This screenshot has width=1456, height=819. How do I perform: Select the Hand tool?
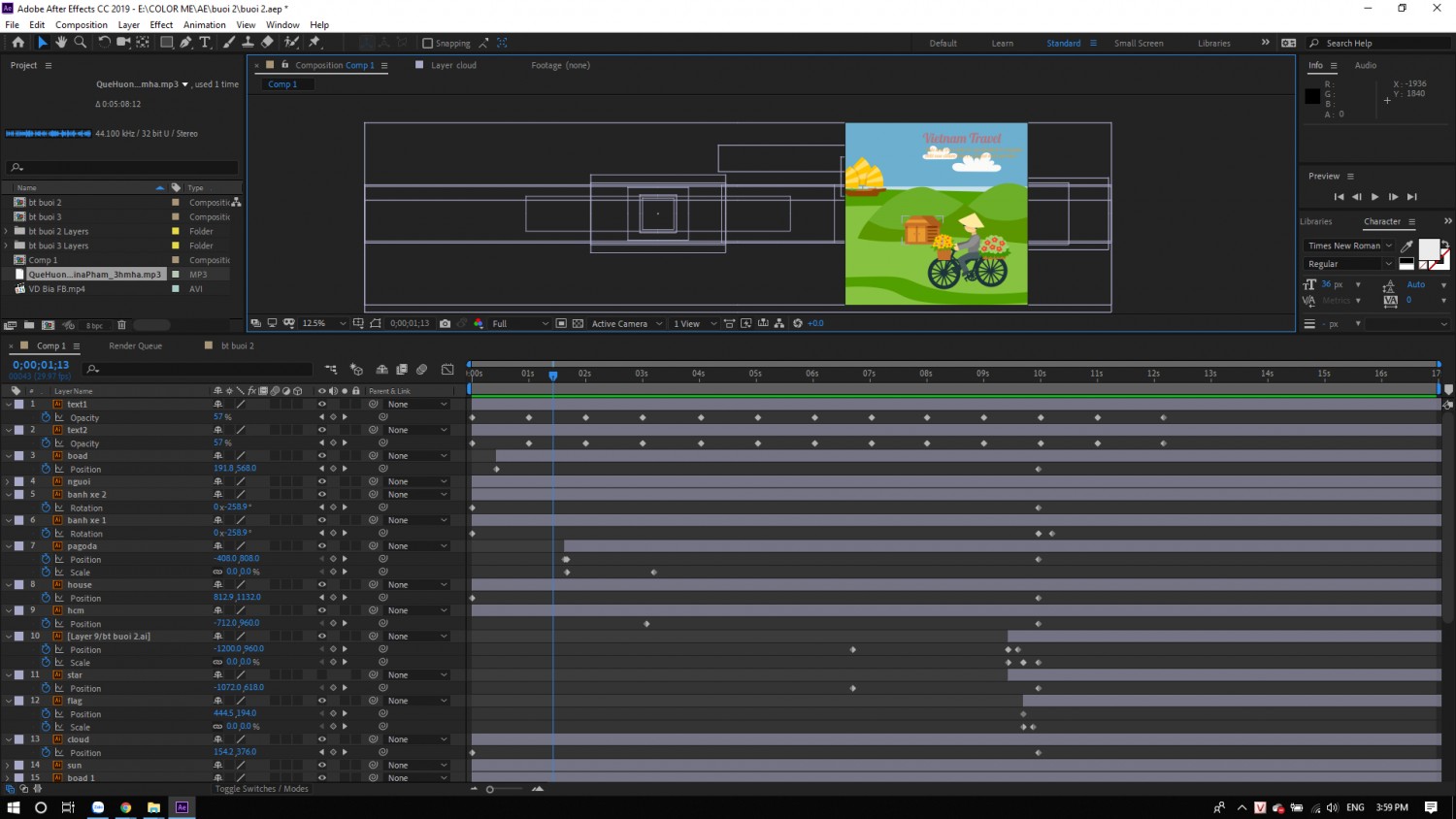[x=61, y=43]
